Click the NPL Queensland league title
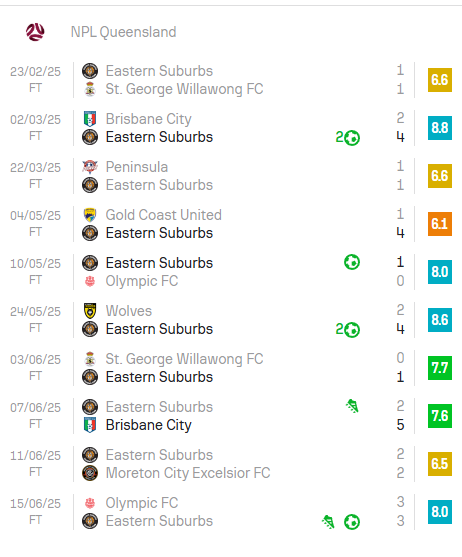This screenshot has width=462, height=557. (123, 32)
